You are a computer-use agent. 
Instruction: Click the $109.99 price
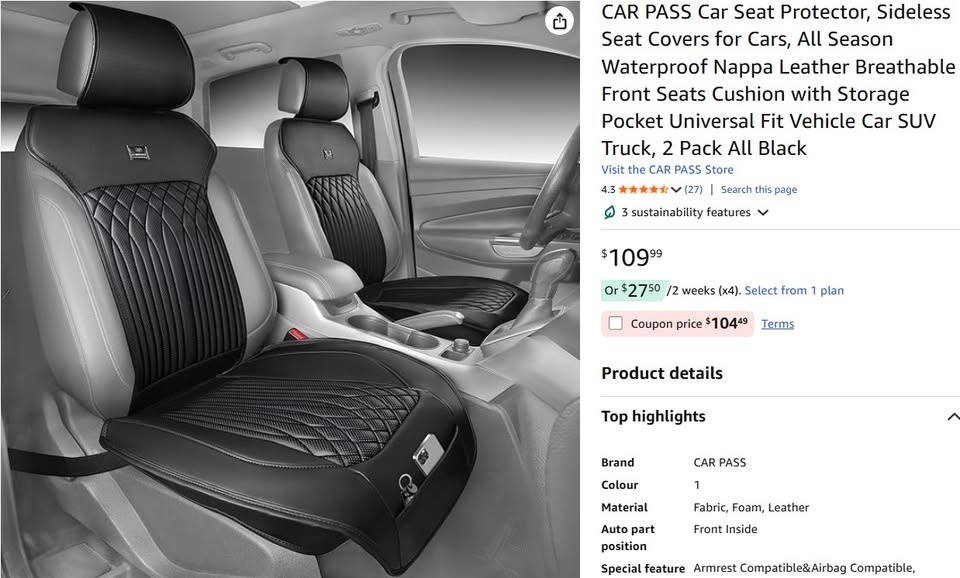632,257
